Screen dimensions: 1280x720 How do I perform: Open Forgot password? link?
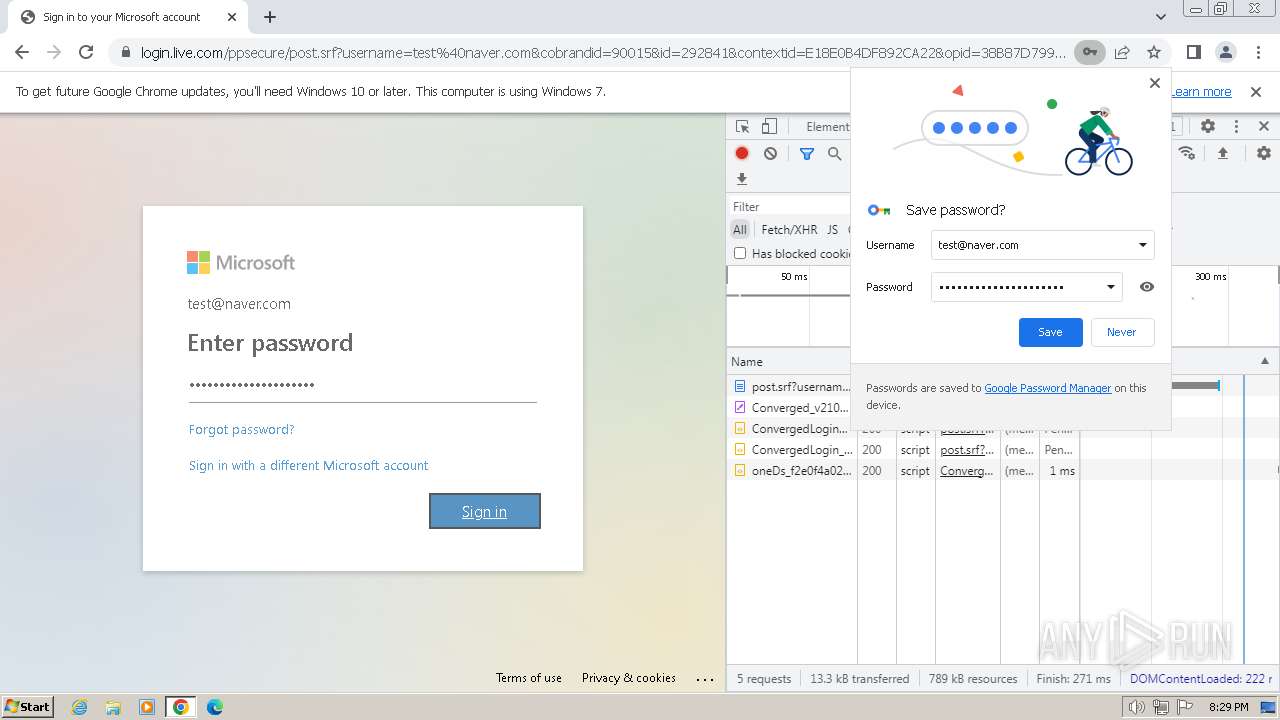(241, 429)
